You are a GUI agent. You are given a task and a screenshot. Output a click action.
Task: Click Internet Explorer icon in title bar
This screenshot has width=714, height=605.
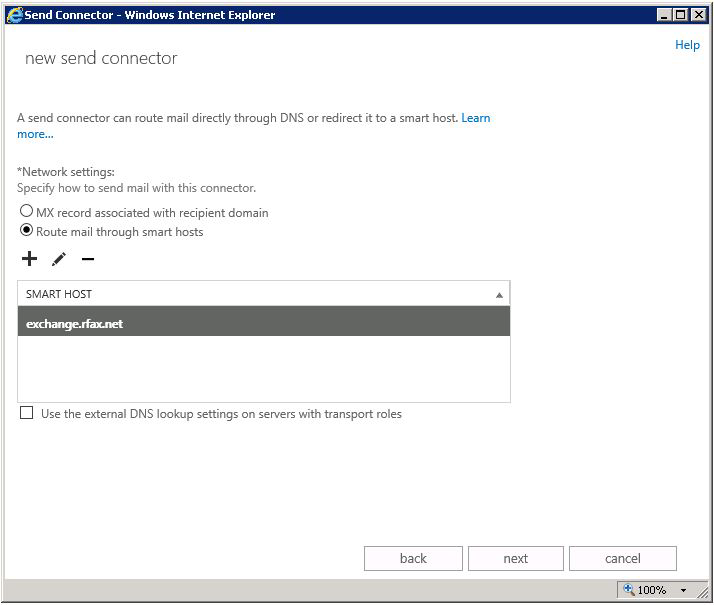(14, 15)
